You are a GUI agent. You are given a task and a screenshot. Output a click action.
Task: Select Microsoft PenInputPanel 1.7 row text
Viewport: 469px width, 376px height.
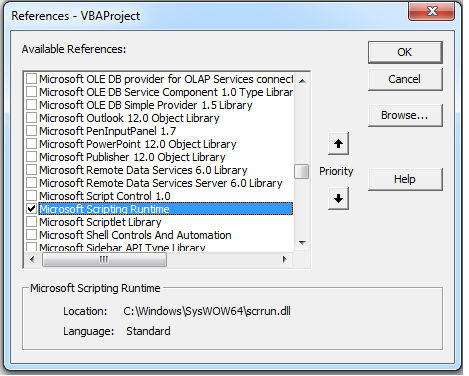point(107,131)
